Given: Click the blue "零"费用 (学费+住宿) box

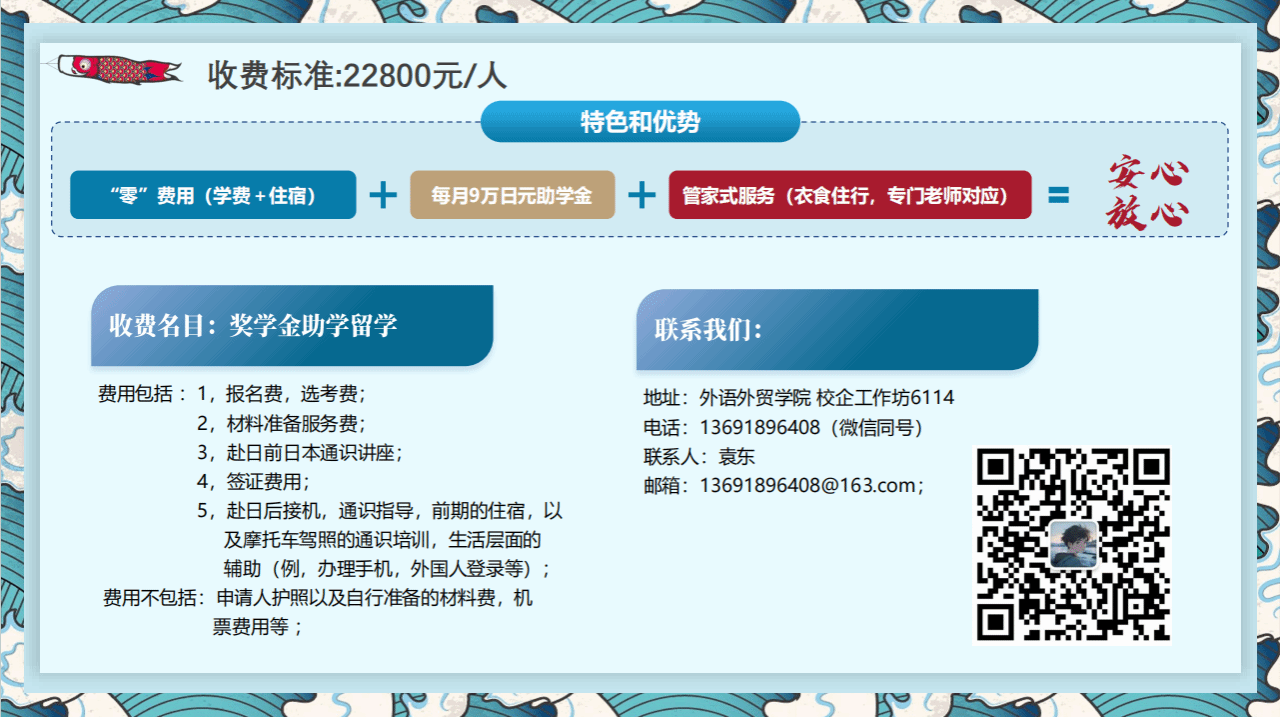Looking at the screenshot, I should click(213, 195).
